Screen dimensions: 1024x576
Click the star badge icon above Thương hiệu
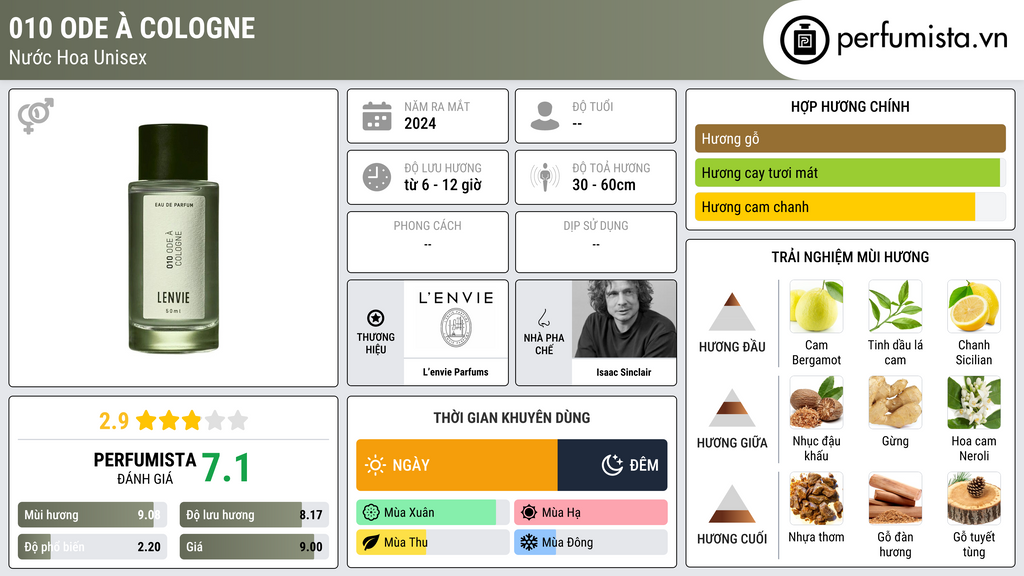click(x=376, y=318)
